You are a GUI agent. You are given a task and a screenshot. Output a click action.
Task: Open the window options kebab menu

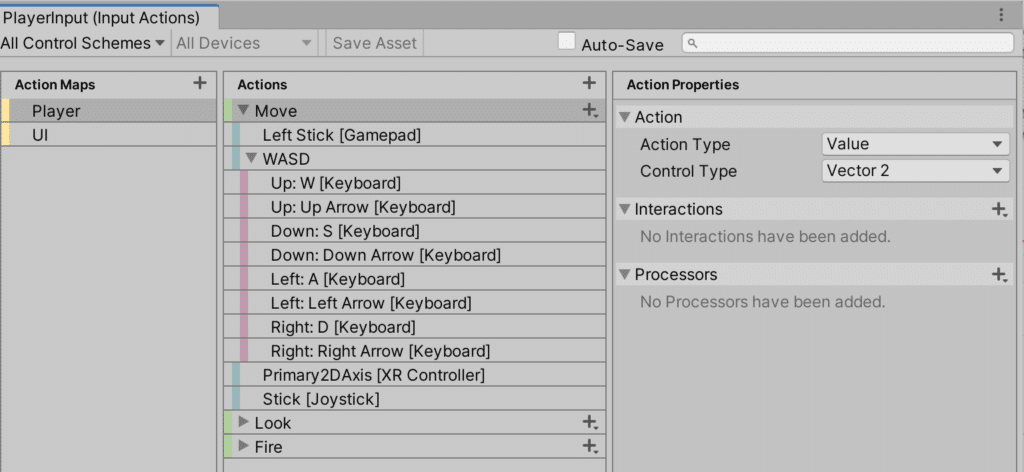(x=1001, y=15)
